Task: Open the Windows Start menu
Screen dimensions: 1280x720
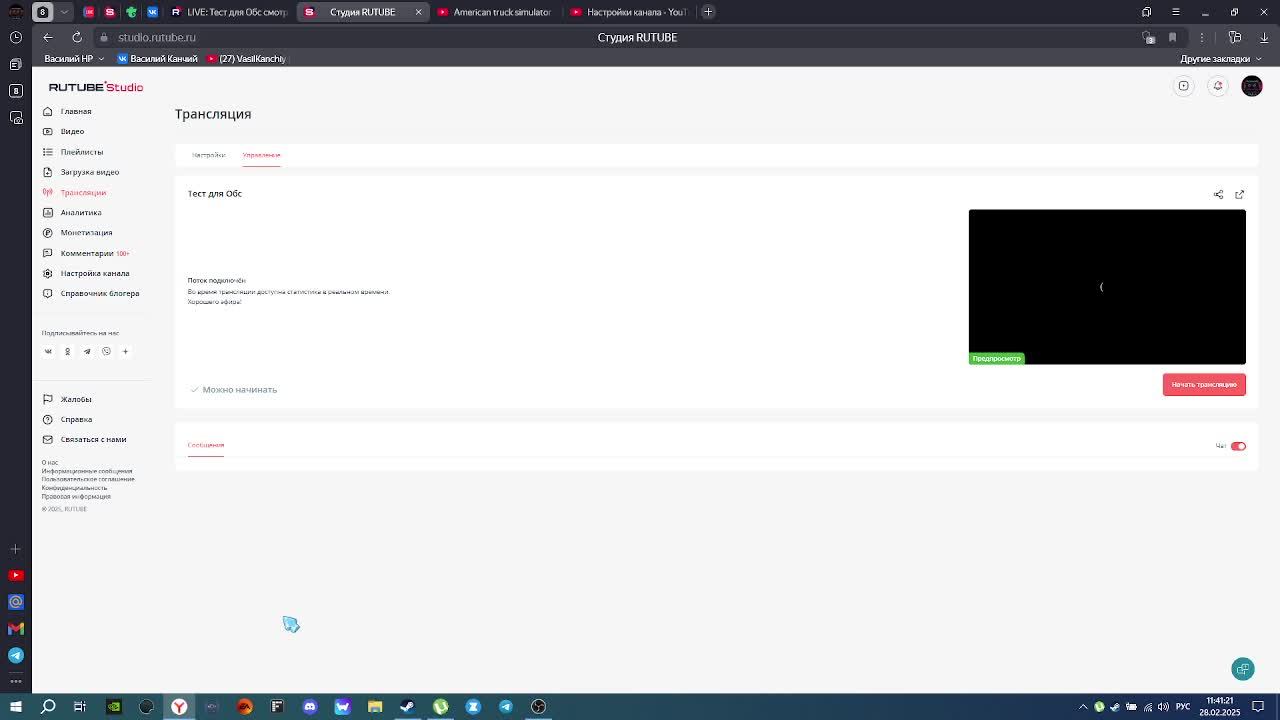Action: pos(15,707)
